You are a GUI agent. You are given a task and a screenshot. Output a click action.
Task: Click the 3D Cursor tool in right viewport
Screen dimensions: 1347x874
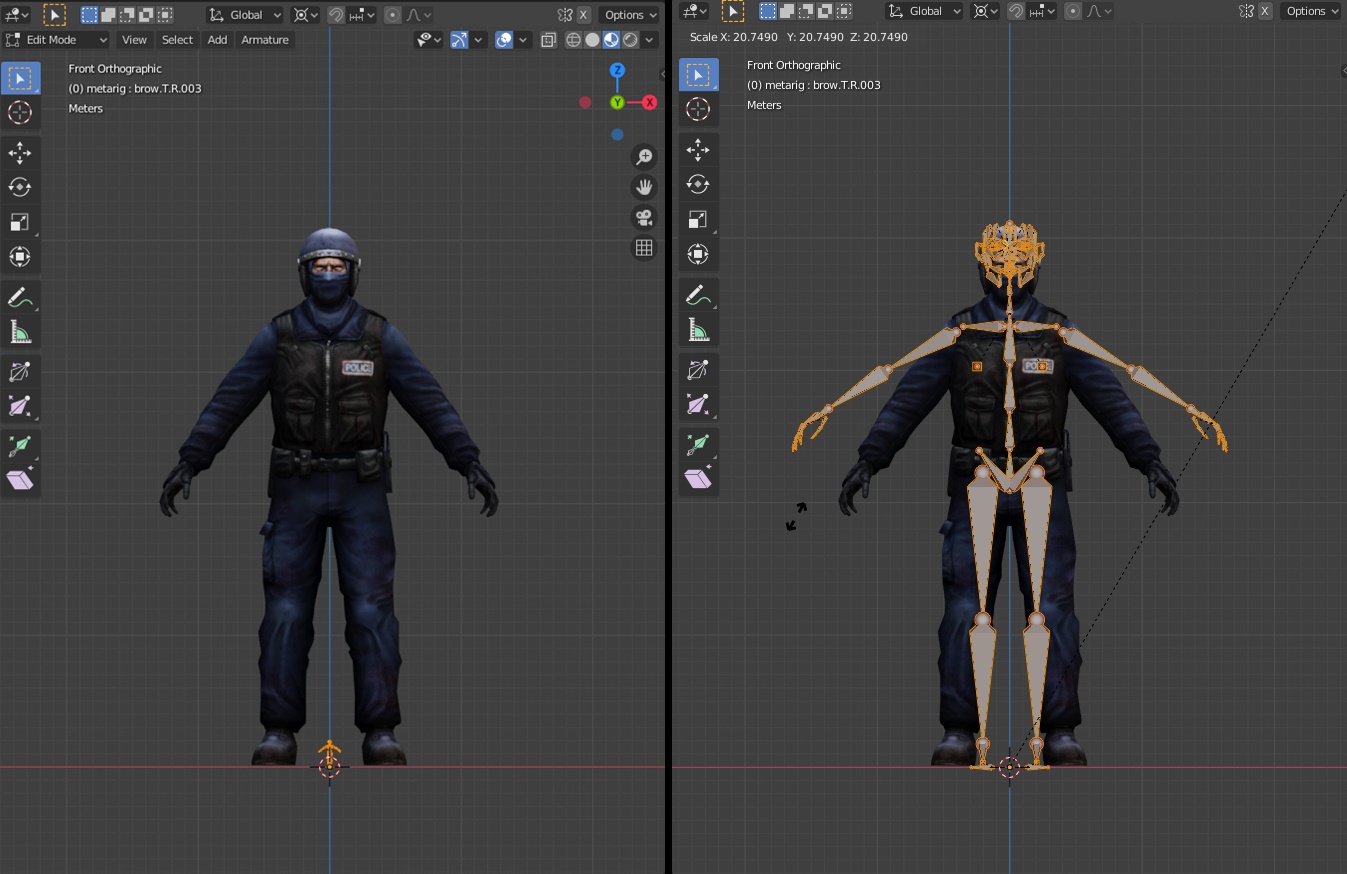698,109
